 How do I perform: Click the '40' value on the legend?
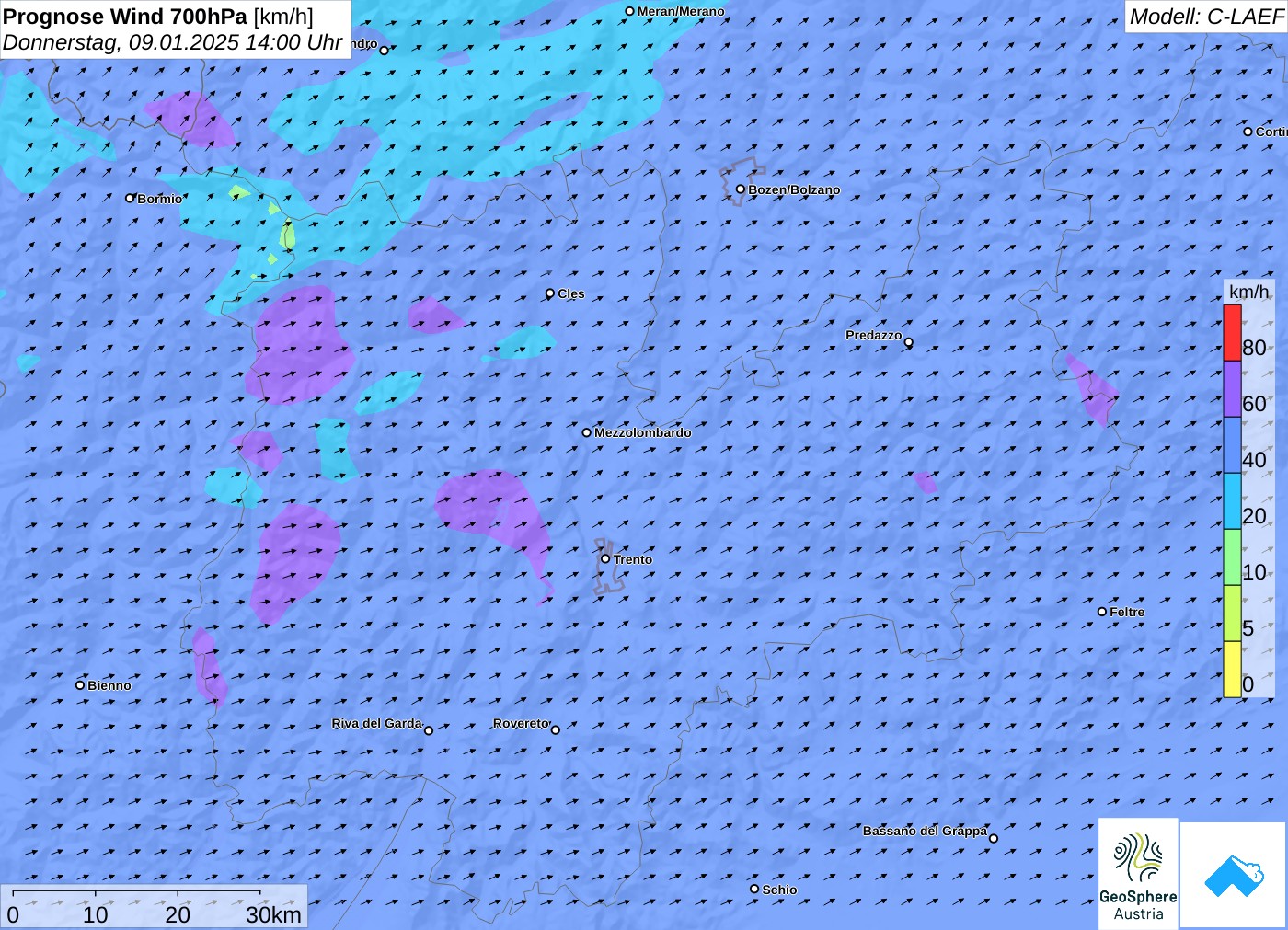1254,460
